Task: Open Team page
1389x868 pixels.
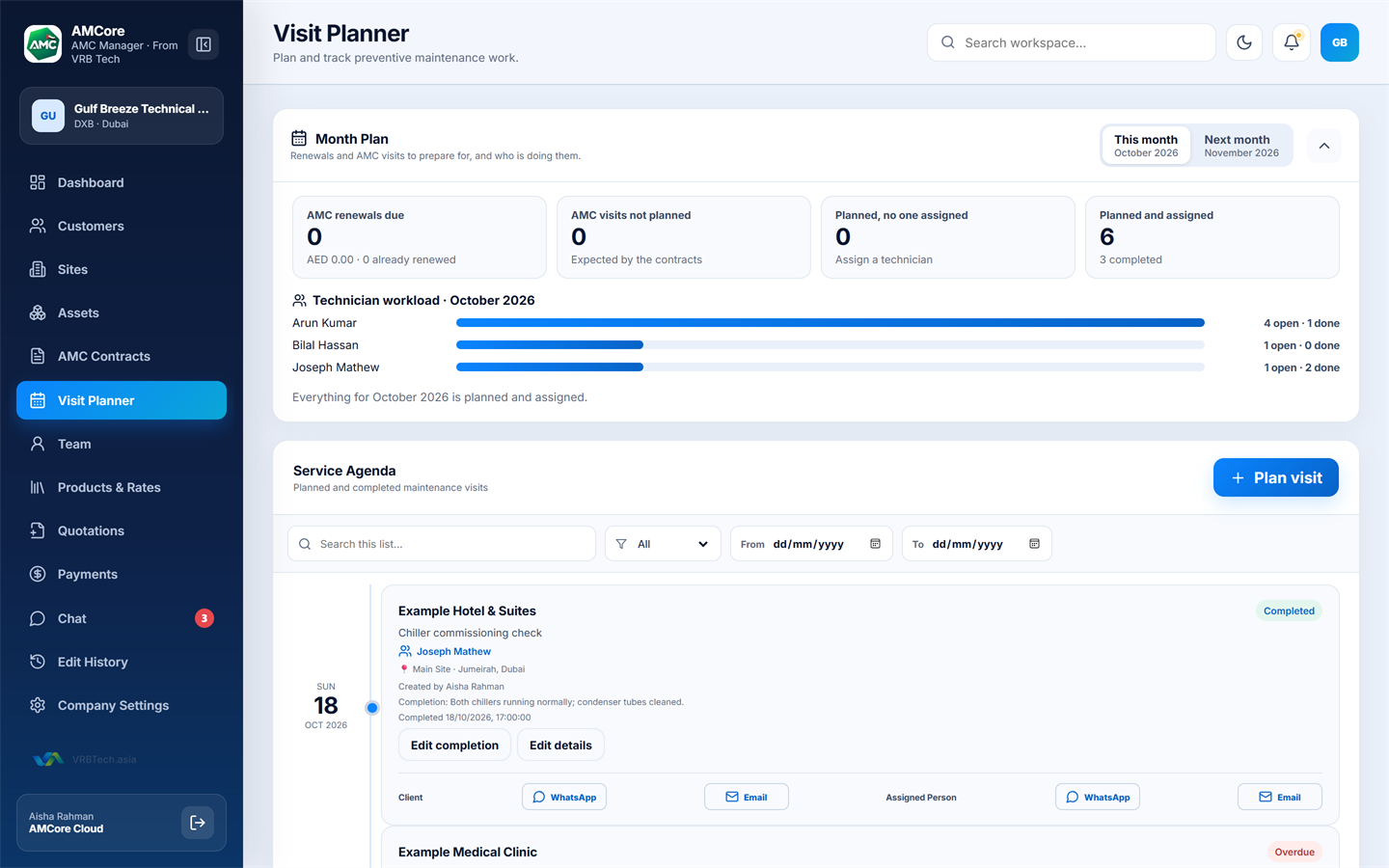Action: coord(122,444)
